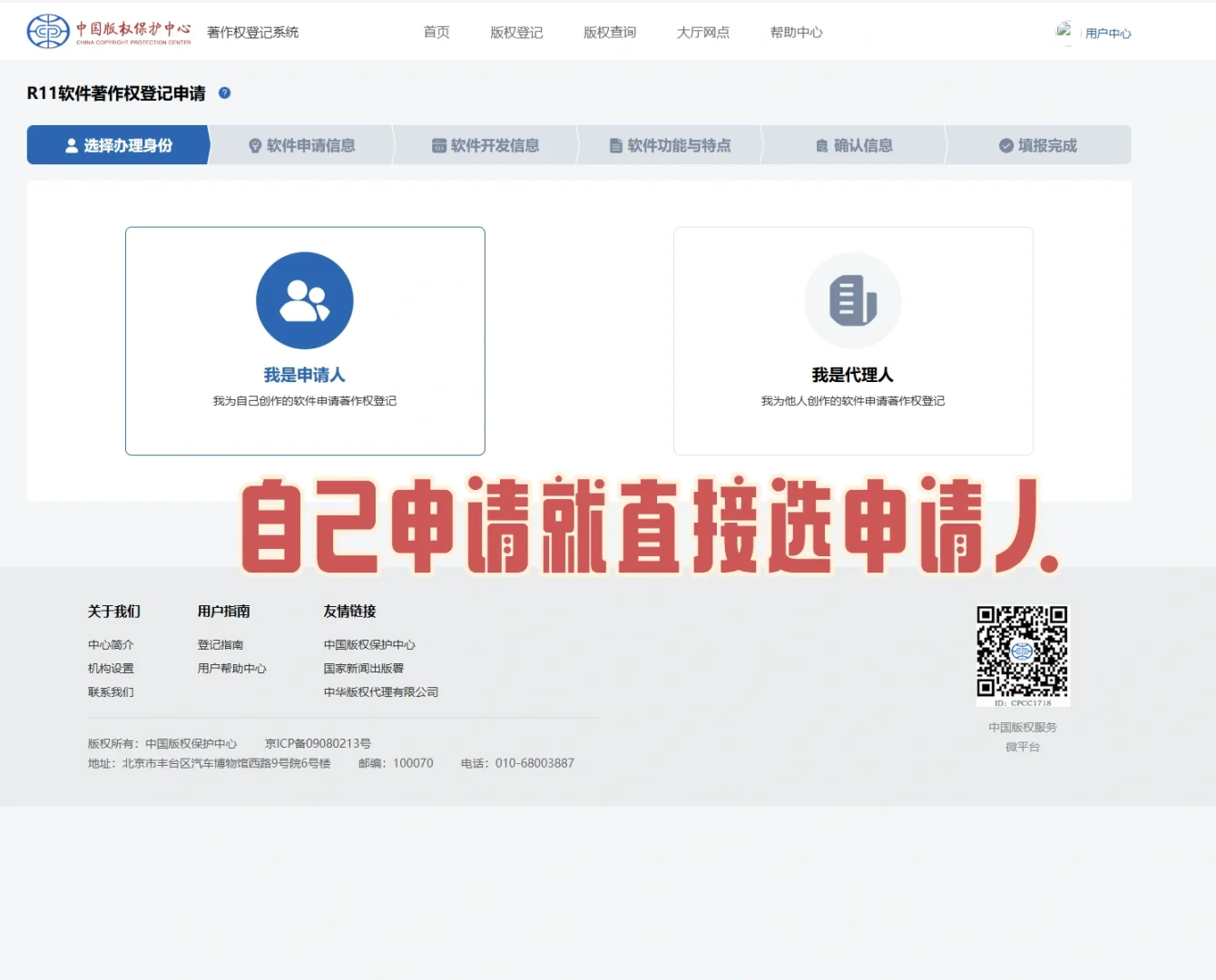Select 我是代理人 as your identity
The width and height of the screenshot is (1216, 980).
853,374
